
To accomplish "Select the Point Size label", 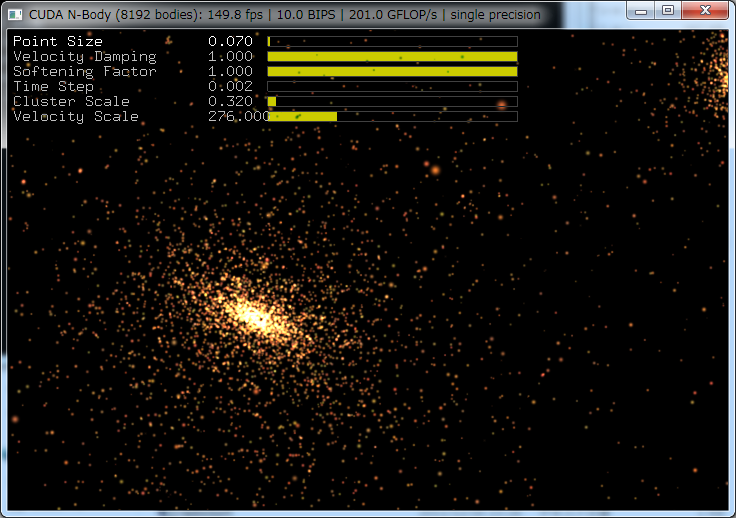I will (57, 42).
